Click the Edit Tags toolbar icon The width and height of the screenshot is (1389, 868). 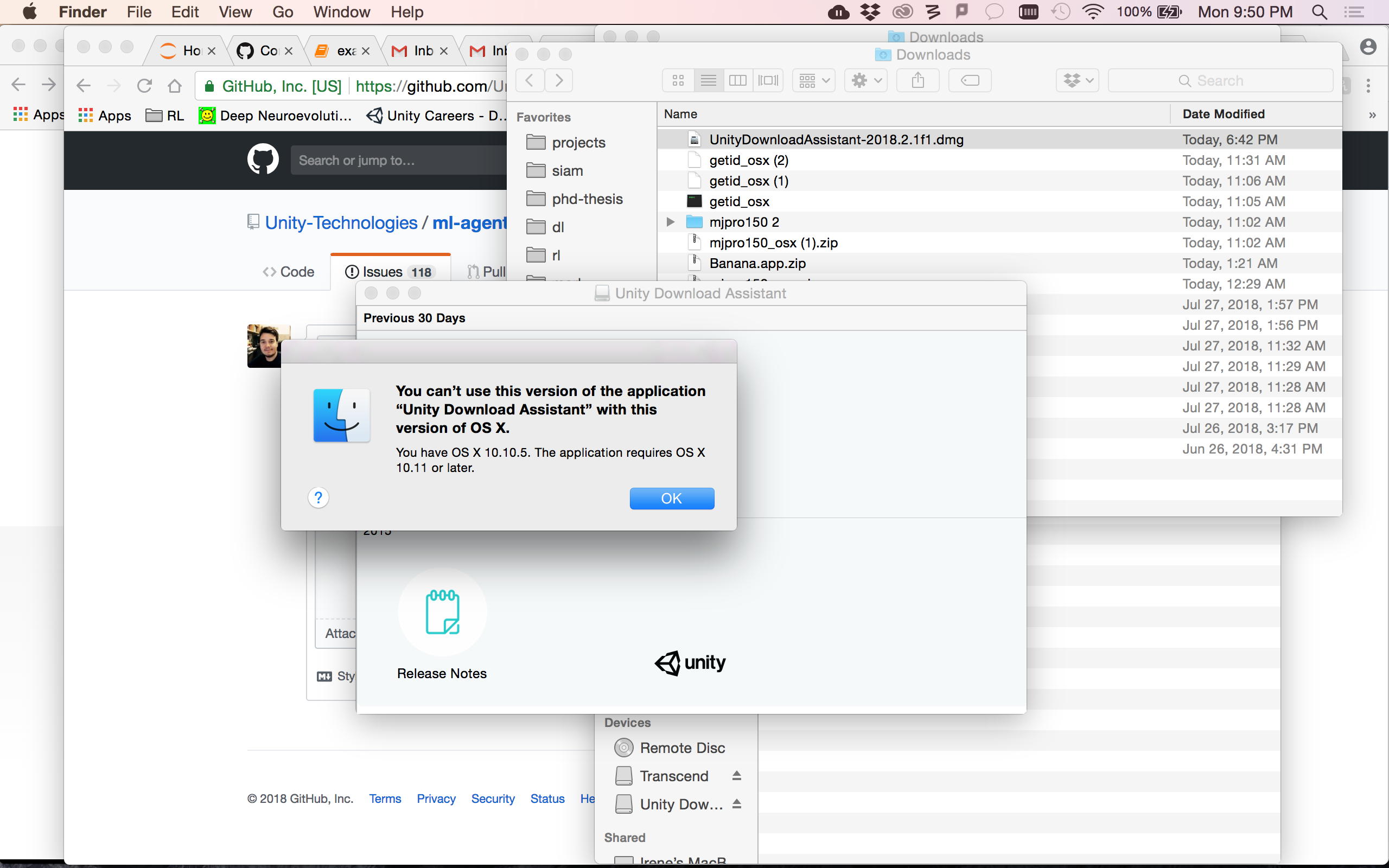[970, 80]
